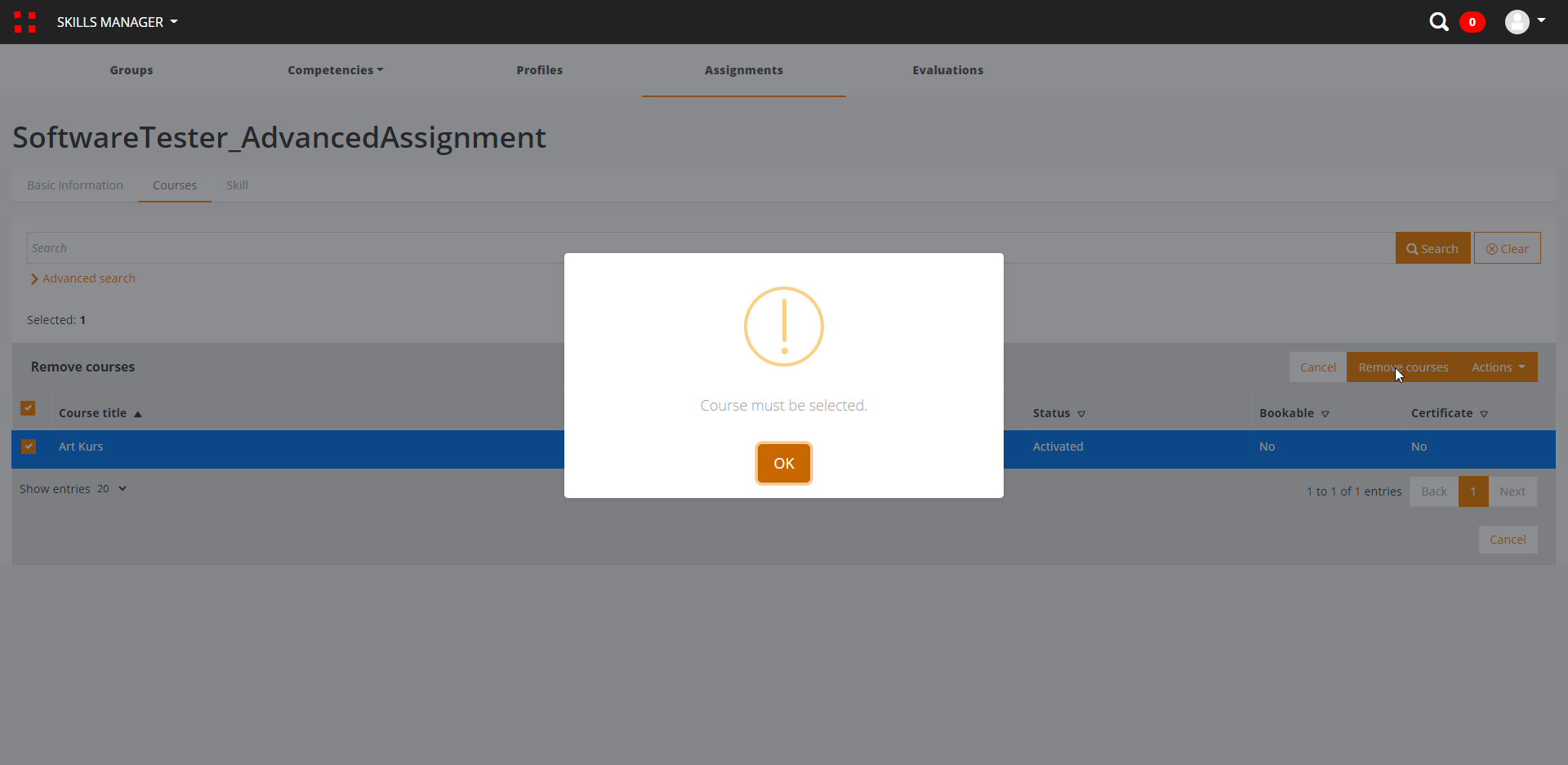Click the red app logo icon
Viewport: 1568px width, 765px height.
24,22
